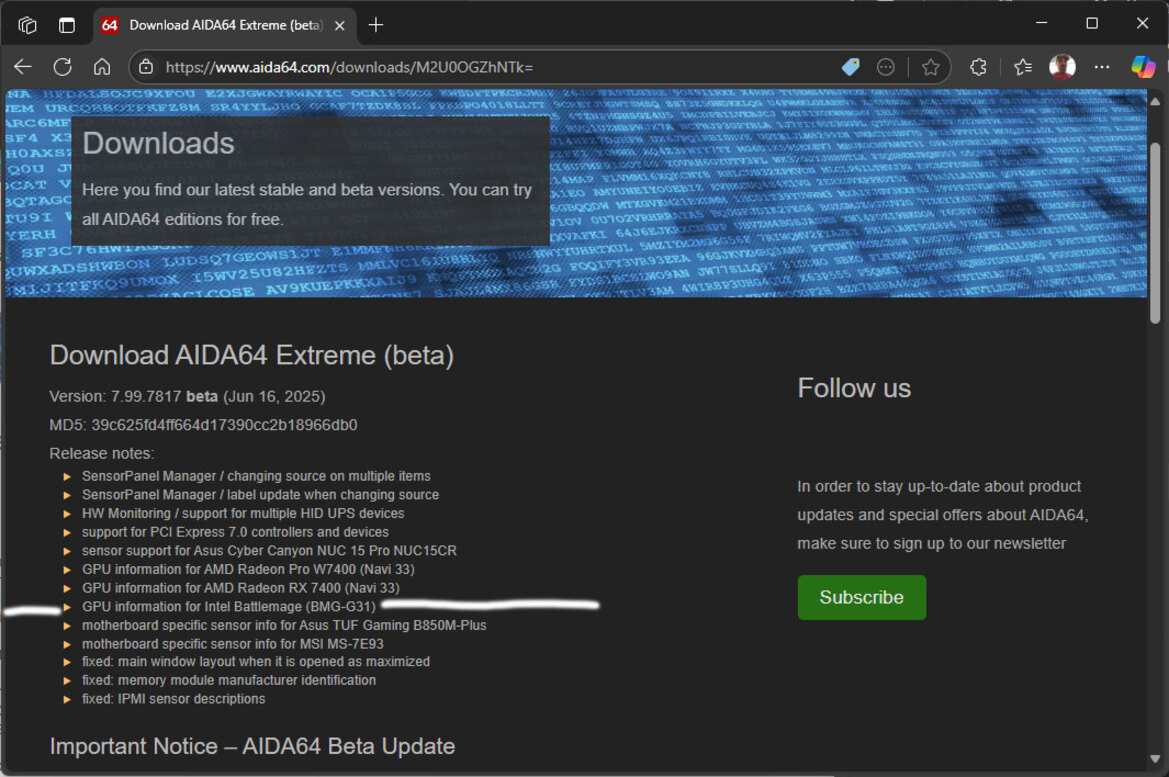Image resolution: width=1169 pixels, height=777 pixels.
Task: Click the Release notes label
Action: coord(102,453)
